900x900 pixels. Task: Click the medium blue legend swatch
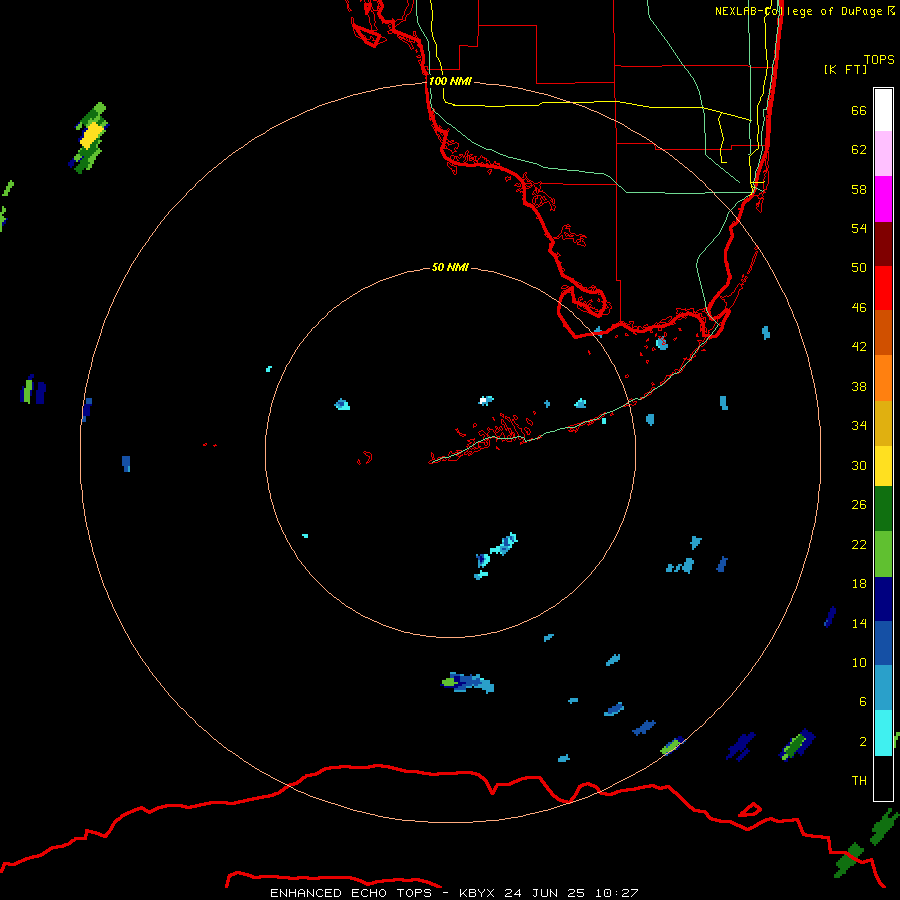tap(883, 643)
